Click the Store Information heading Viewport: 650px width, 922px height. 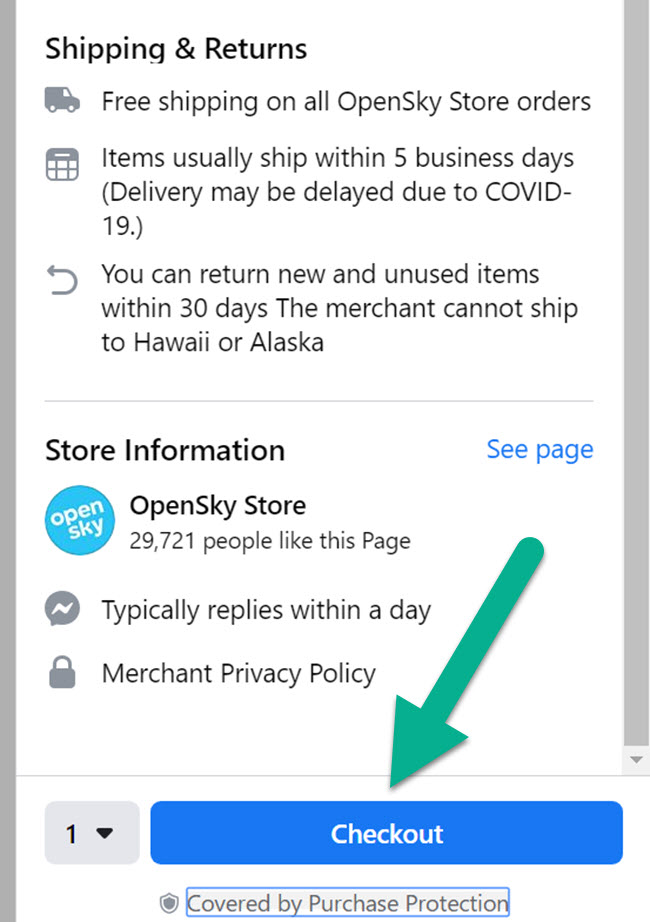click(x=165, y=450)
